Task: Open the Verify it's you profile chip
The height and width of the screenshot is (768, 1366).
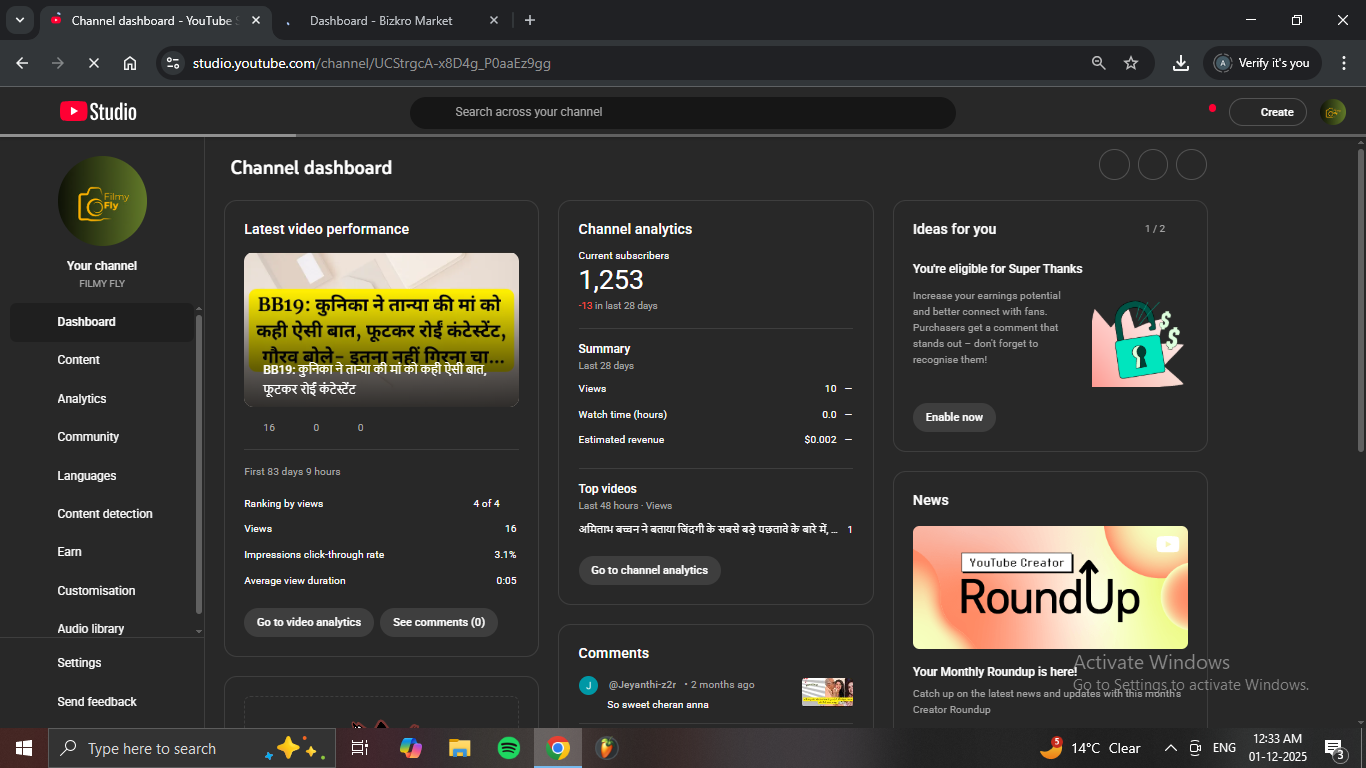Action: (1262, 63)
